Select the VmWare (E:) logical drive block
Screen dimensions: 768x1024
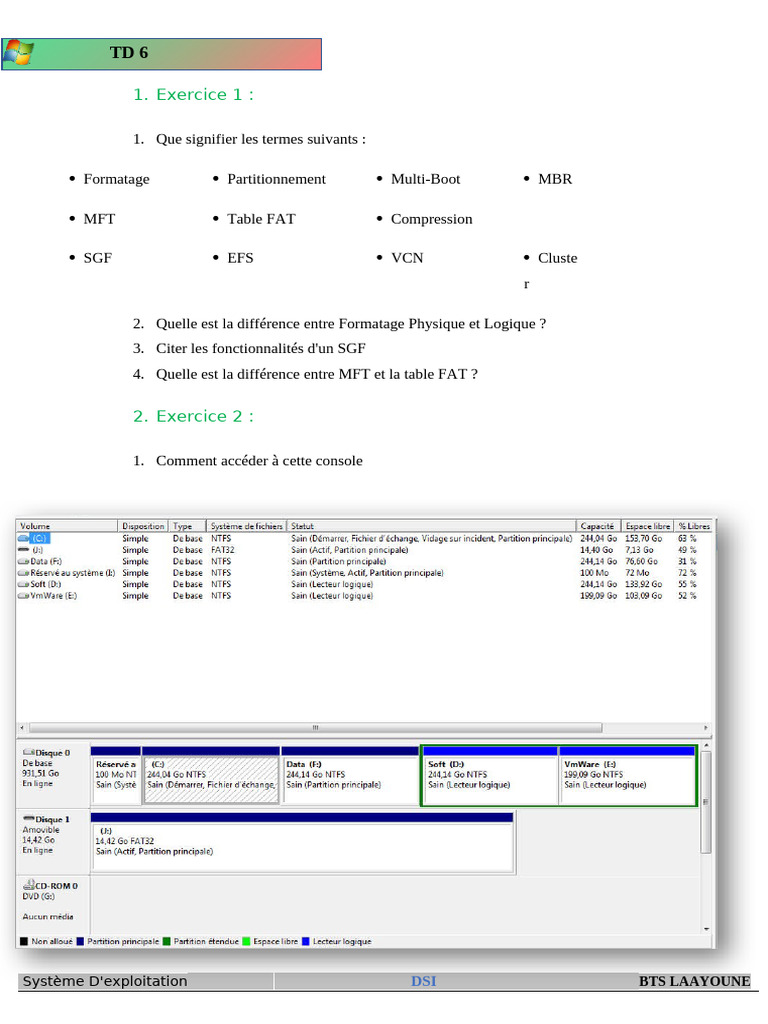click(628, 776)
